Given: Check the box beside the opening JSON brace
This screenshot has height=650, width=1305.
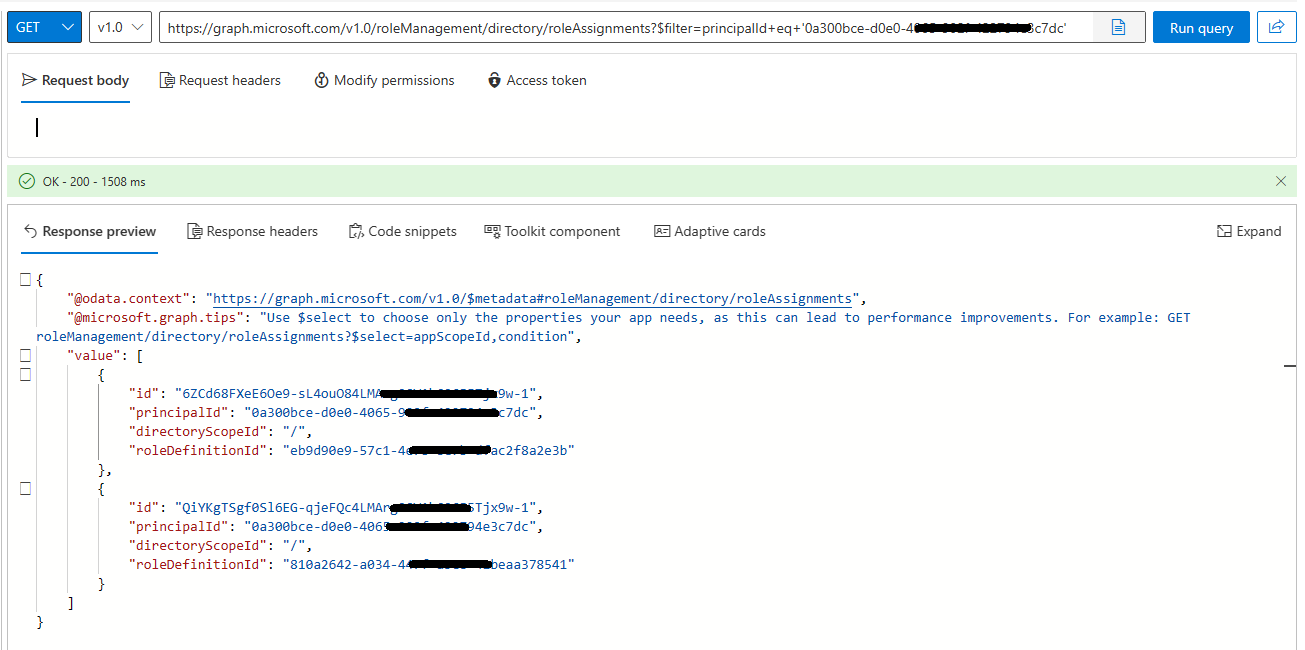Looking at the screenshot, I should (x=26, y=280).
